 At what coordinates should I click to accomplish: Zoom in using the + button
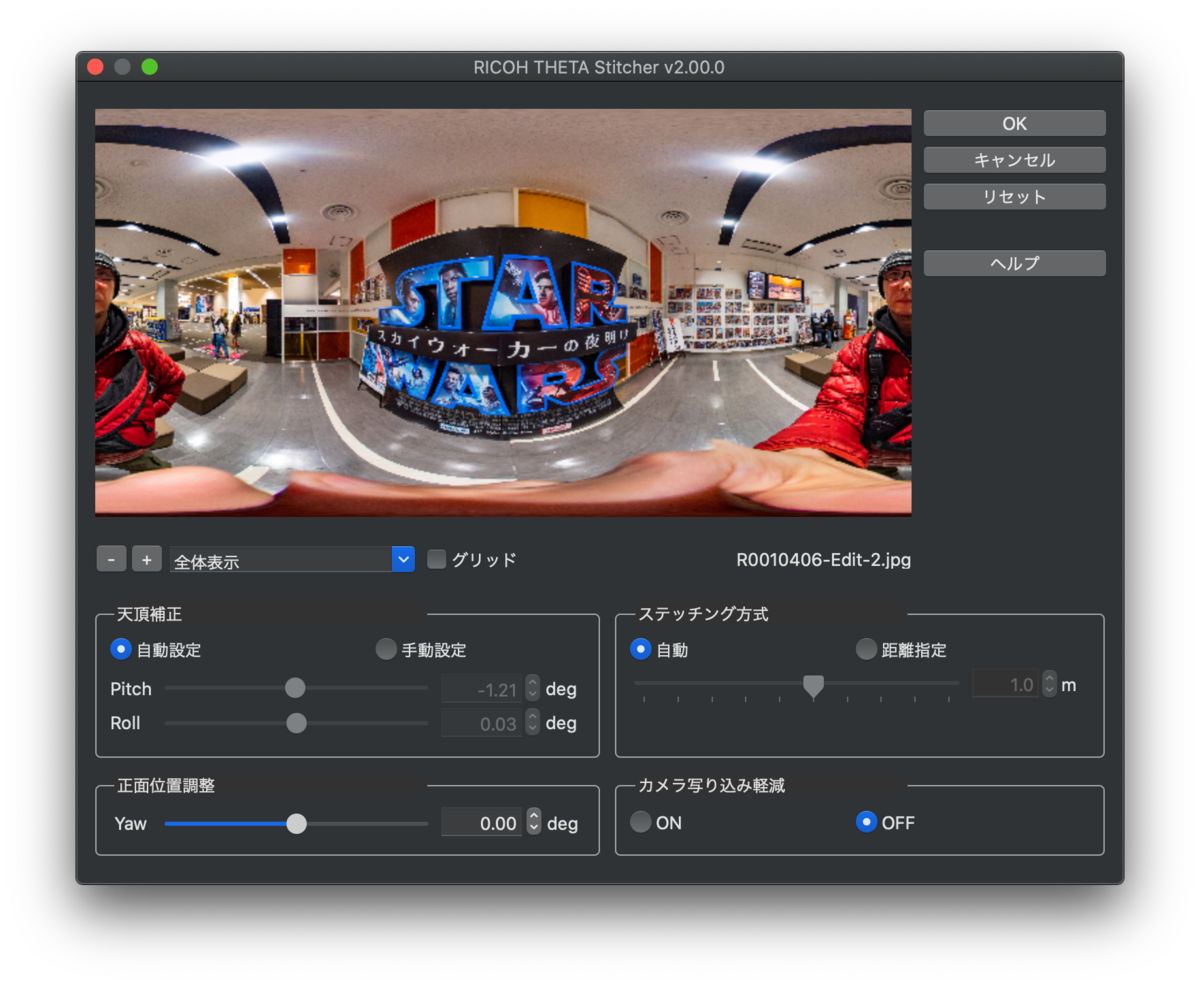[147, 559]
